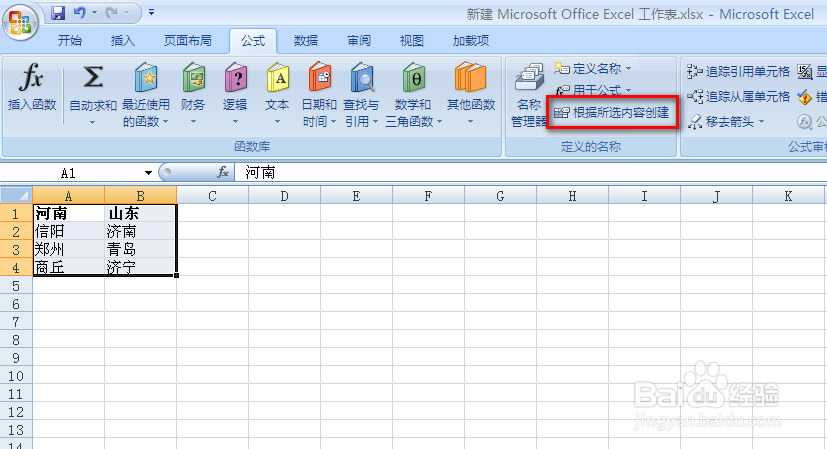Expand the 逻辑 dropdown arrow

click(235, 122)
